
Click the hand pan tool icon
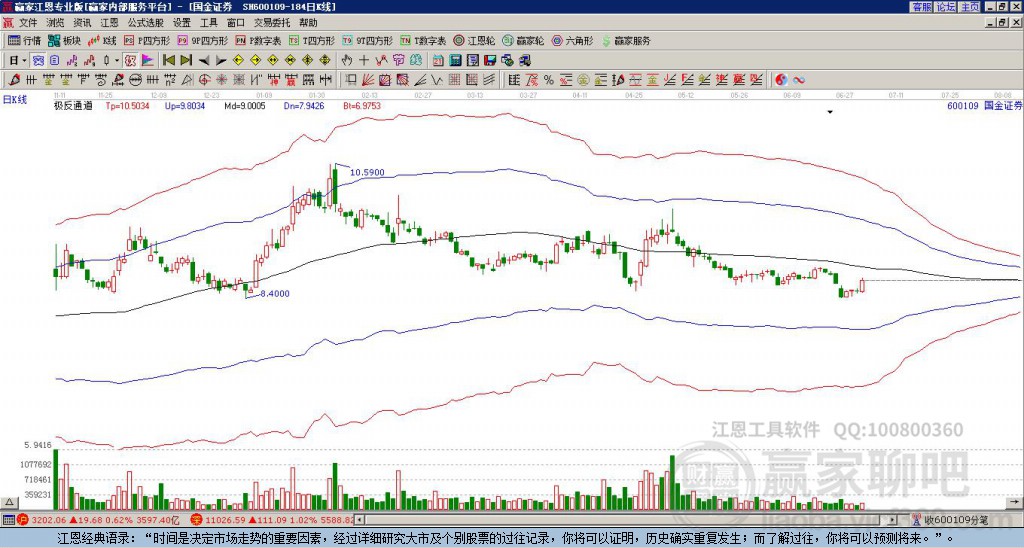click(347, 61)
